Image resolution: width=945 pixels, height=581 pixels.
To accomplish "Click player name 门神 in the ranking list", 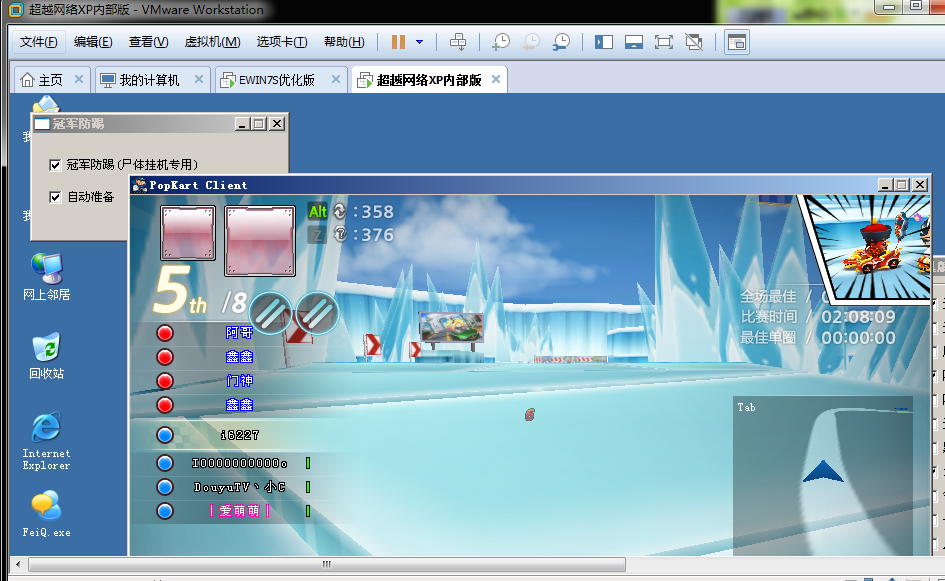I will coord(239,381).
